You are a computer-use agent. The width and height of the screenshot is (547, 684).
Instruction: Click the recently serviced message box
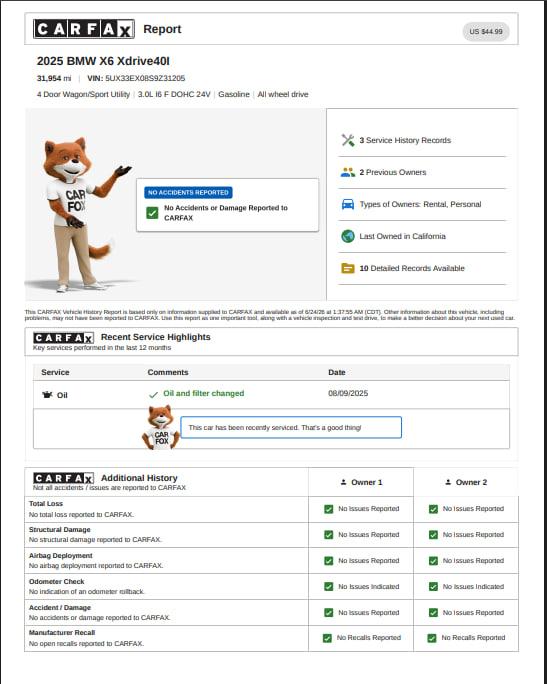[291, 428]
